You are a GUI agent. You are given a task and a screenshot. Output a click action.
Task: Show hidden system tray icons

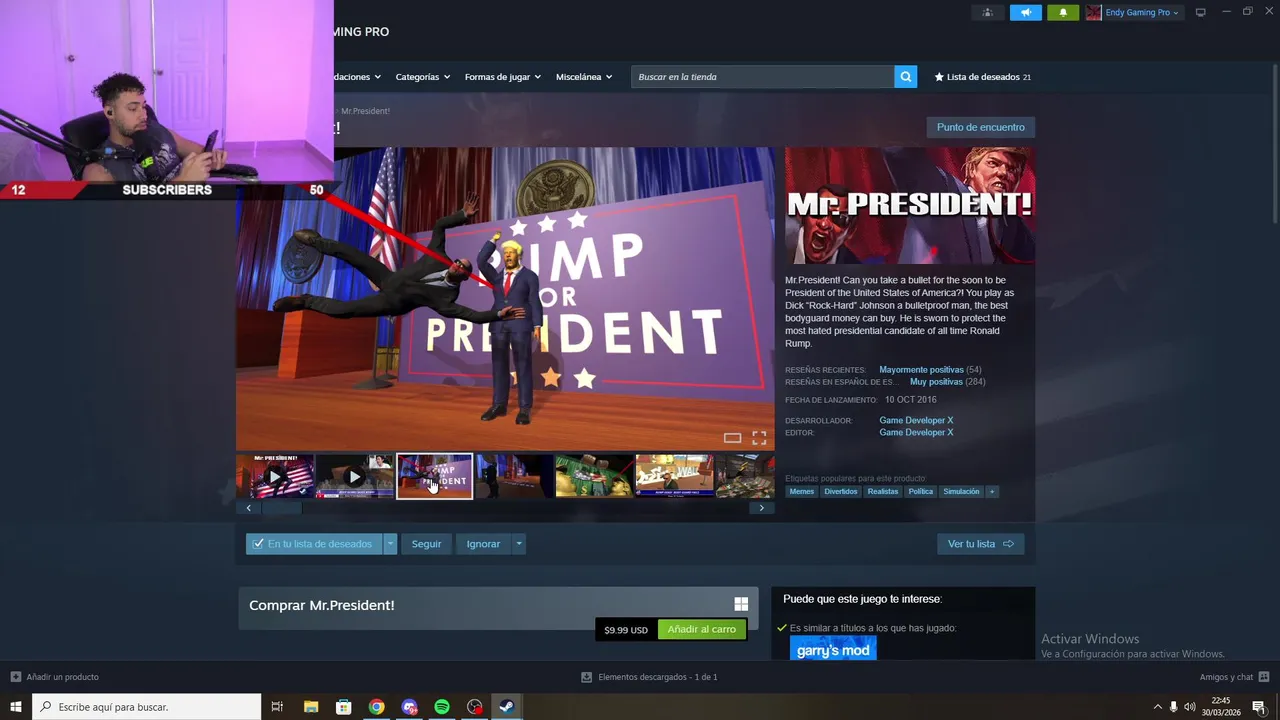pos(1158,707)
